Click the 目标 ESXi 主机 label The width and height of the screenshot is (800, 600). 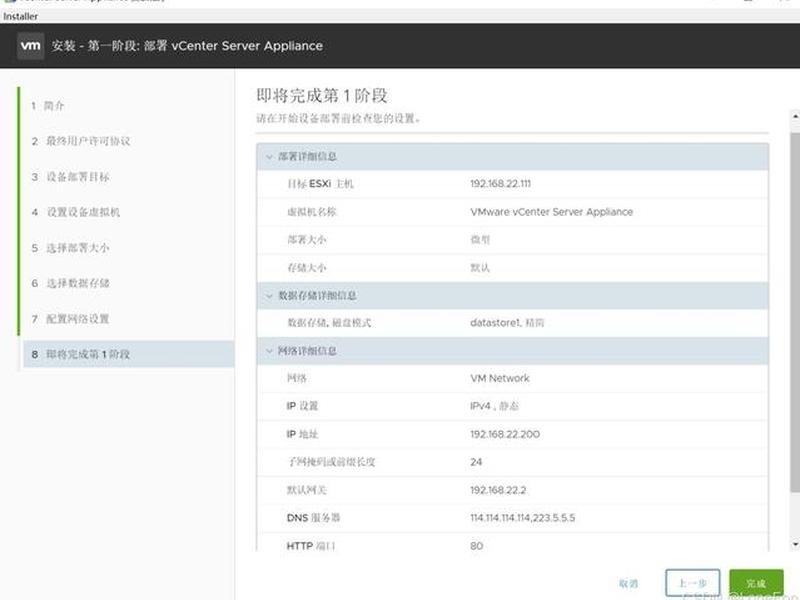coord(320,184)
